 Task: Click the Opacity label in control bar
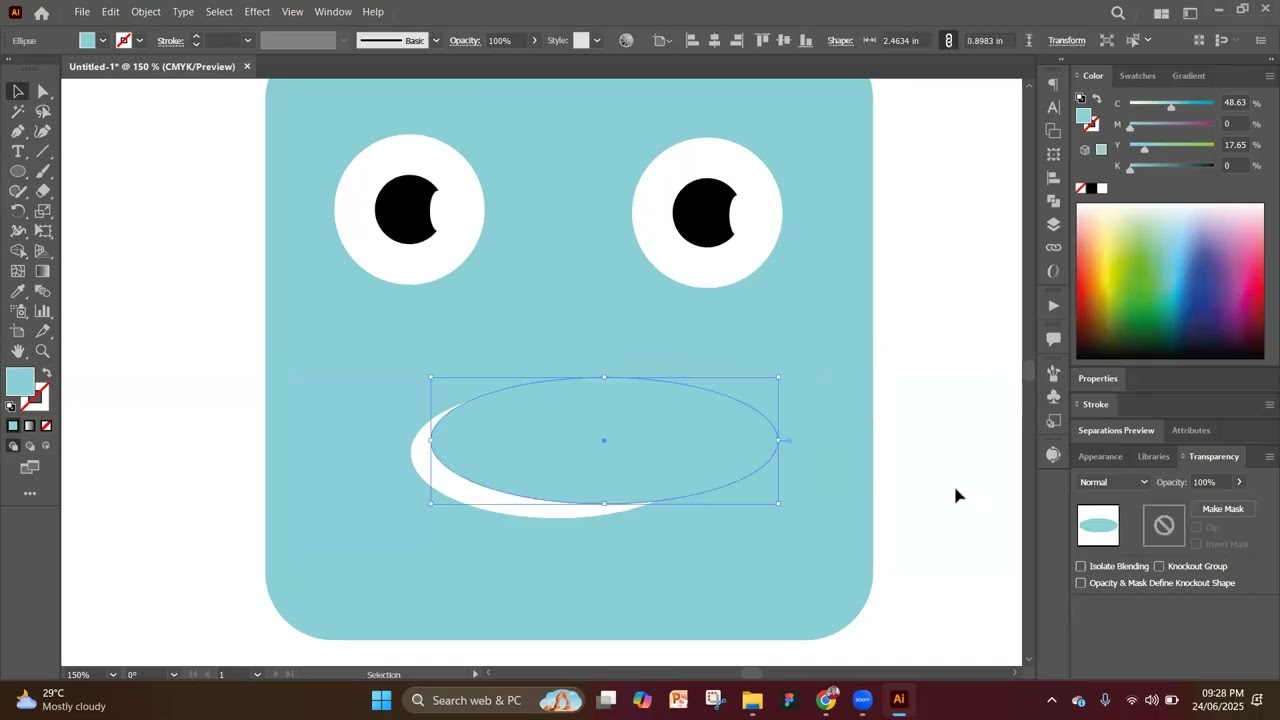click(x=465, y=40)
